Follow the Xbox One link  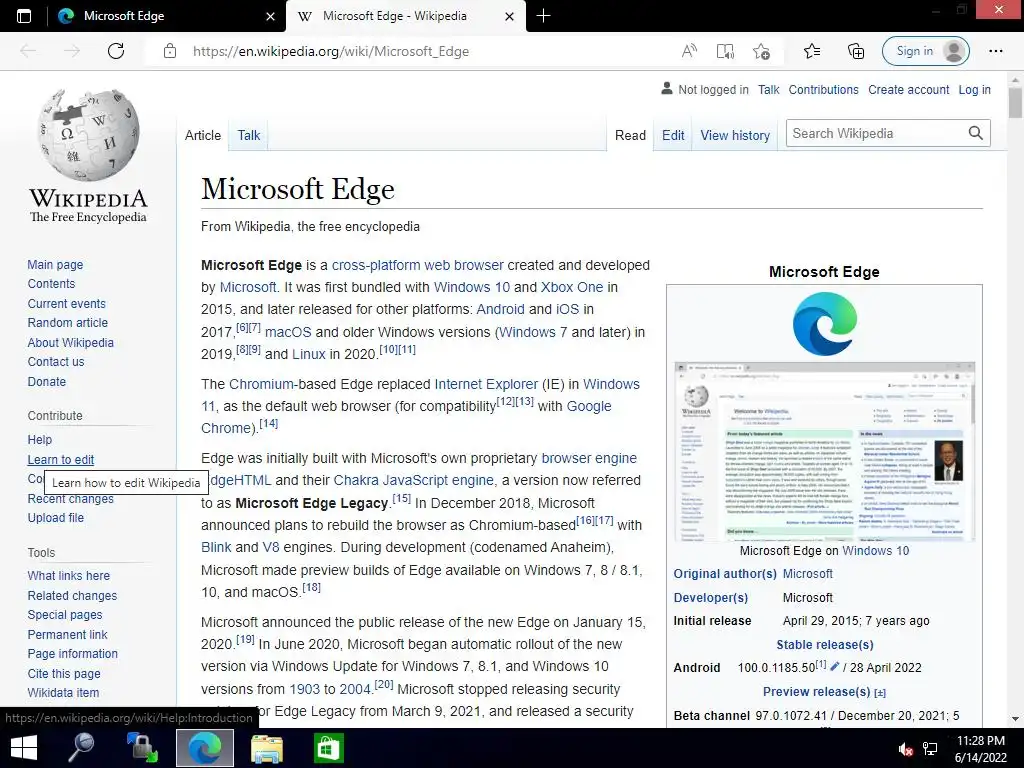tap(572, 287)
